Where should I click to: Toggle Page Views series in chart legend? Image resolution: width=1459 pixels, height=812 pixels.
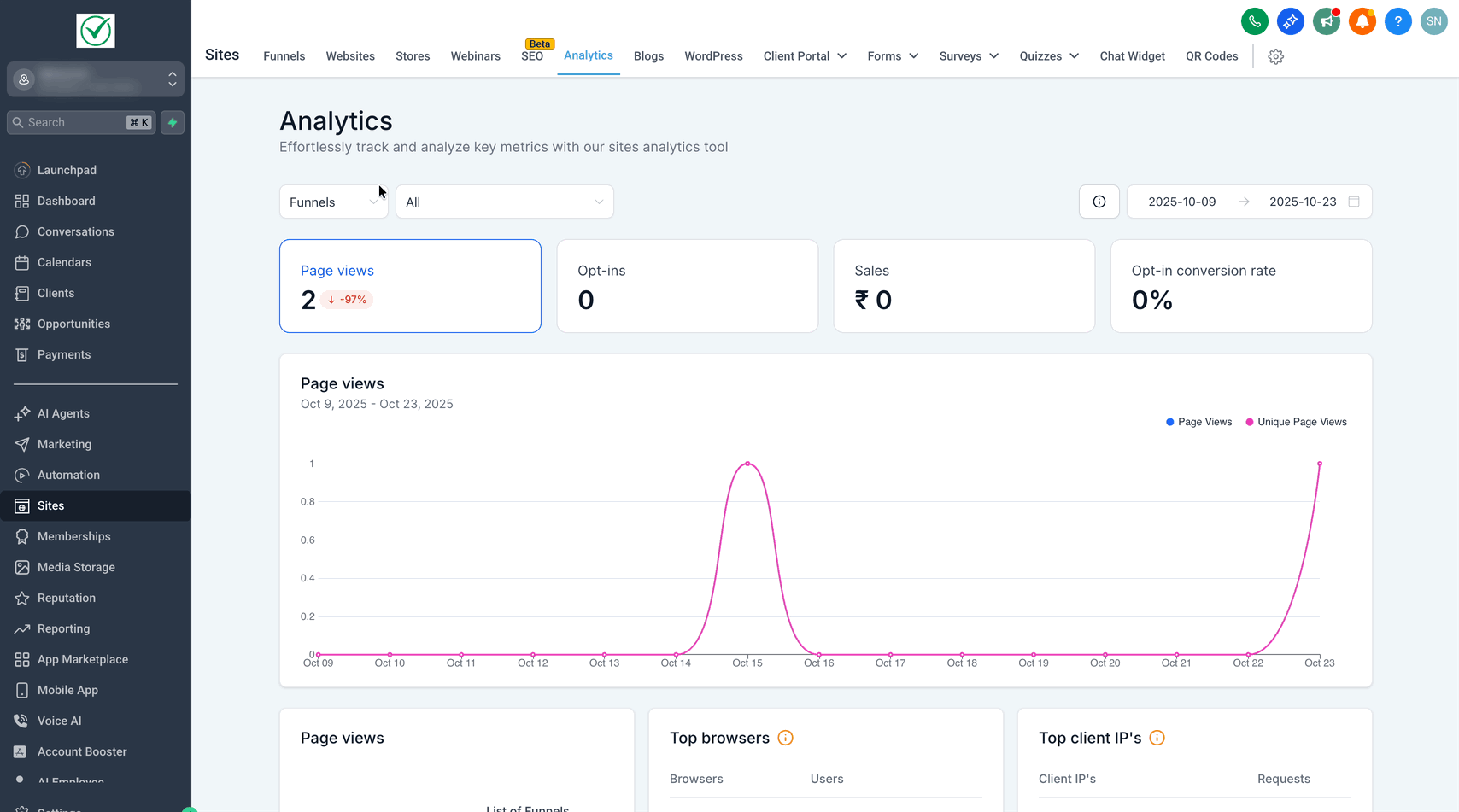click(1198, 422)
